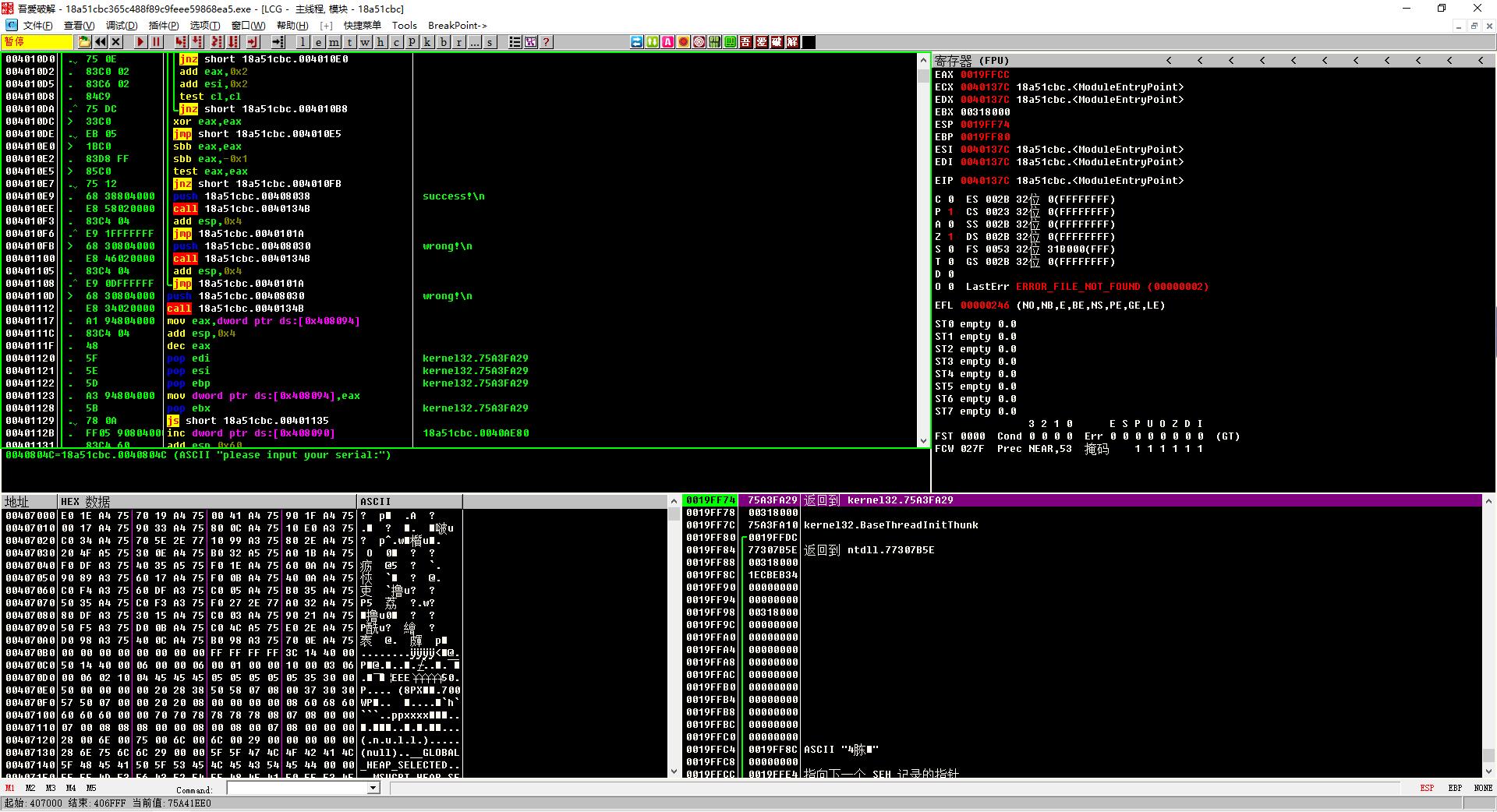Open help with the red question mark icon

coord(546,42)
